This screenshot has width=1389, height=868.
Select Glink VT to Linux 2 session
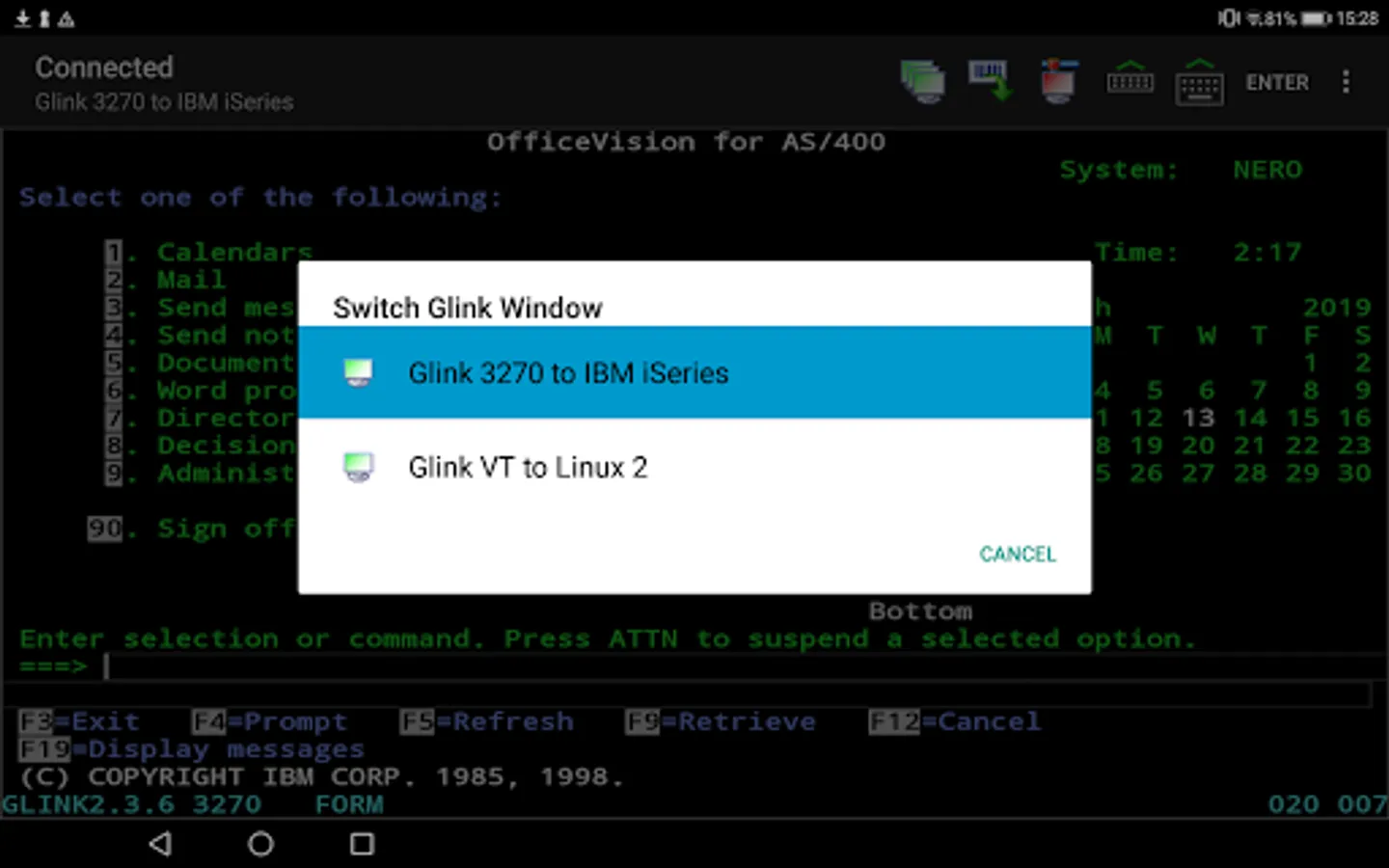694,467
